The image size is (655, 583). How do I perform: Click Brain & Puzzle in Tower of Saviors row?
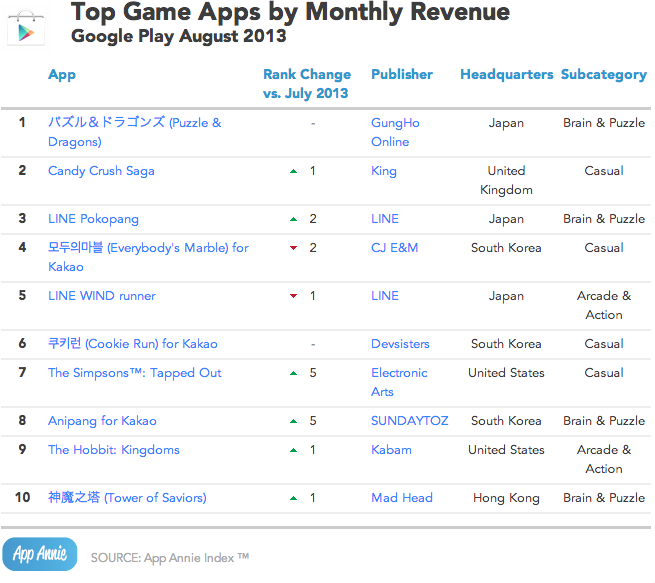[604, 498]
